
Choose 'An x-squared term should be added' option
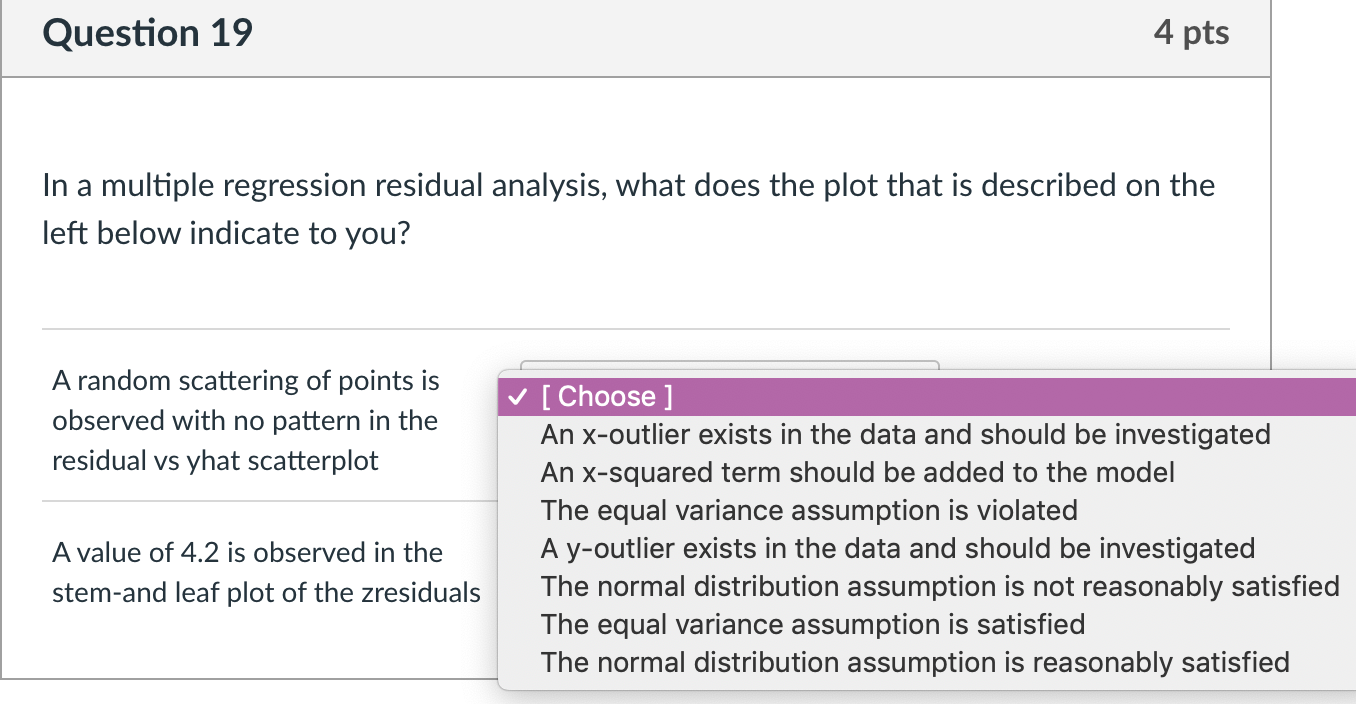(856, 472)
